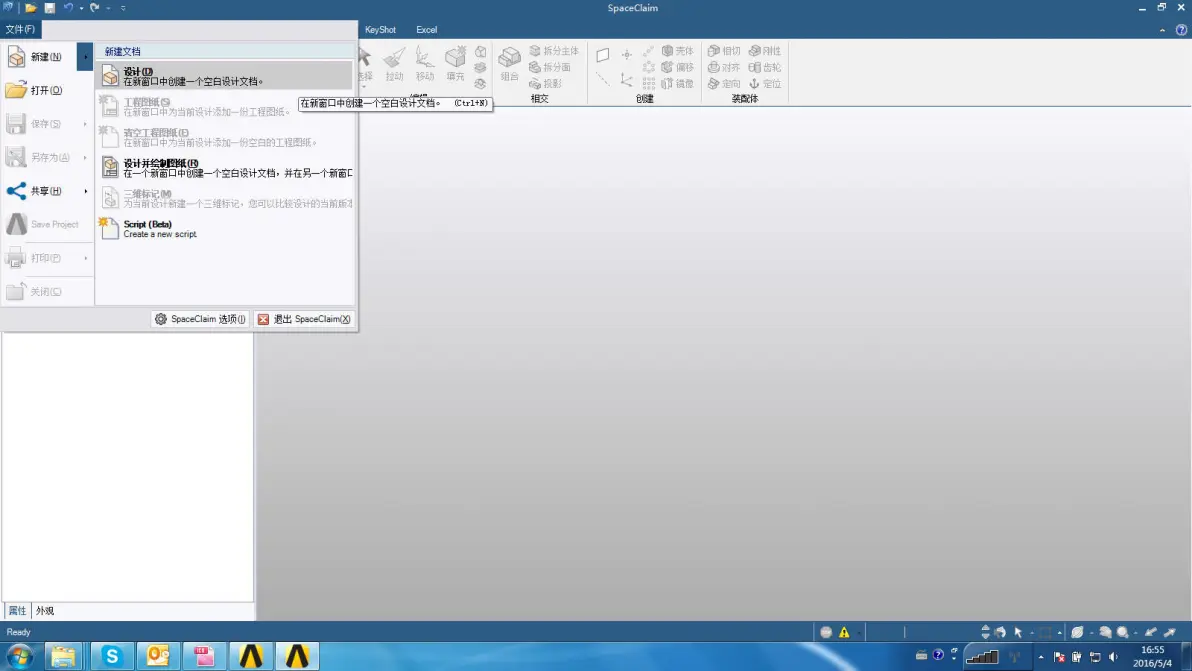Click 退出 SpaceClaim exit button

(x=304, y=319)
